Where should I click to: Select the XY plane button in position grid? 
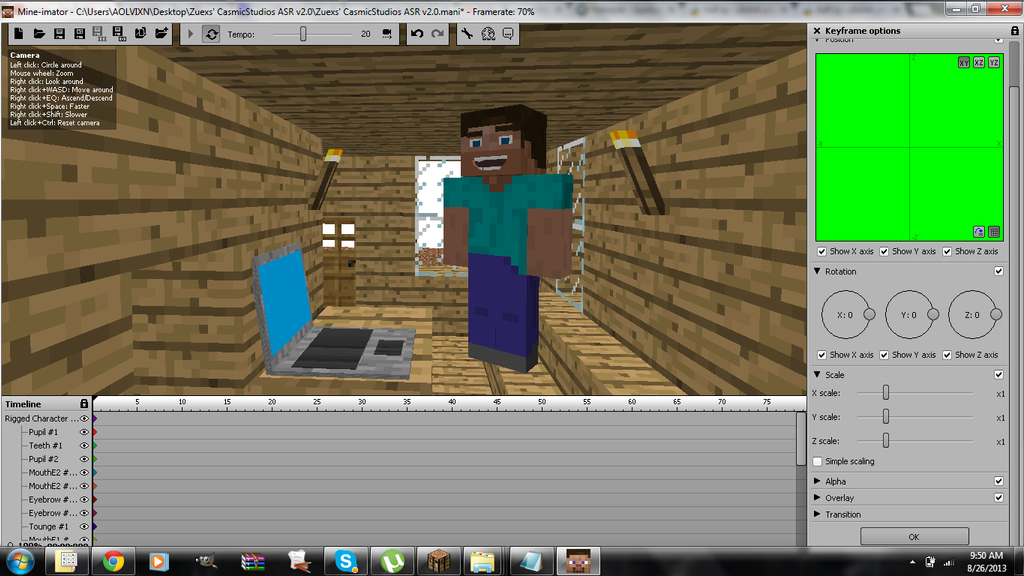[964, 63]
